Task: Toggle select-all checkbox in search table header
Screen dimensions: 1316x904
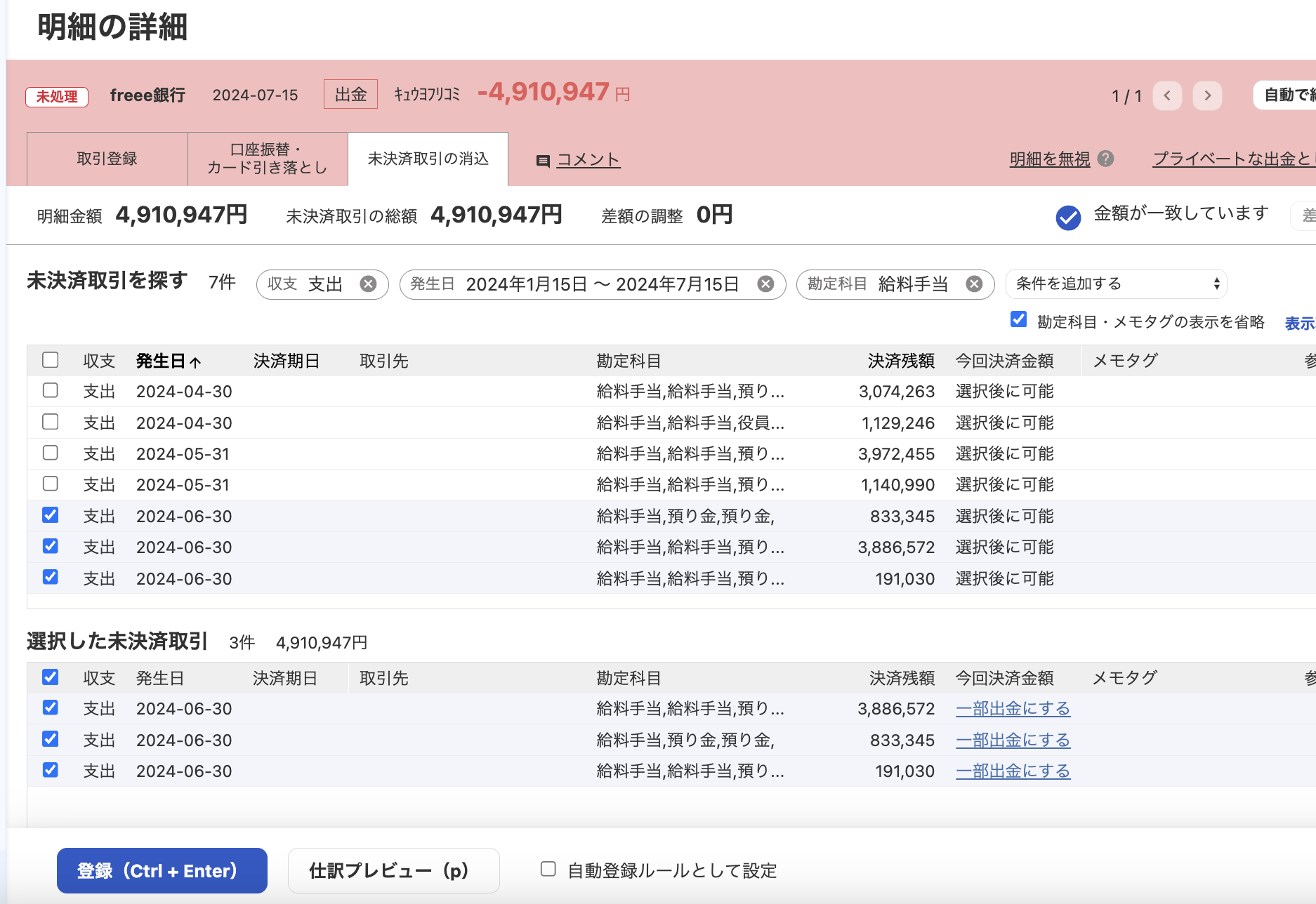Action: point(50,360)
